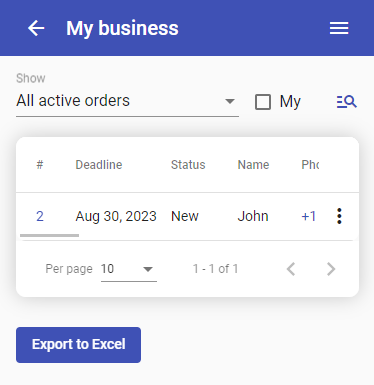Open order number 2 link

pos(40,216)
